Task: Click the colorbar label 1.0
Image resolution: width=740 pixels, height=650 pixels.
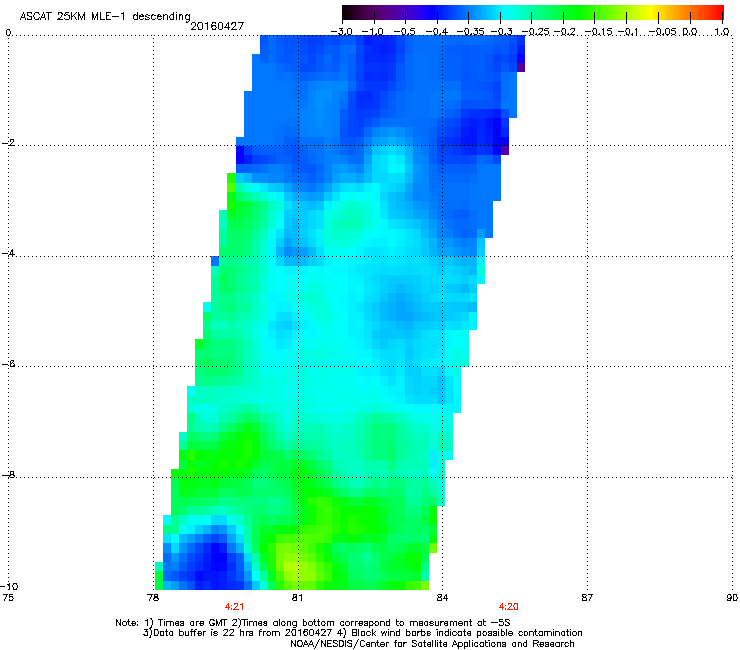Action: coord(722,32)
